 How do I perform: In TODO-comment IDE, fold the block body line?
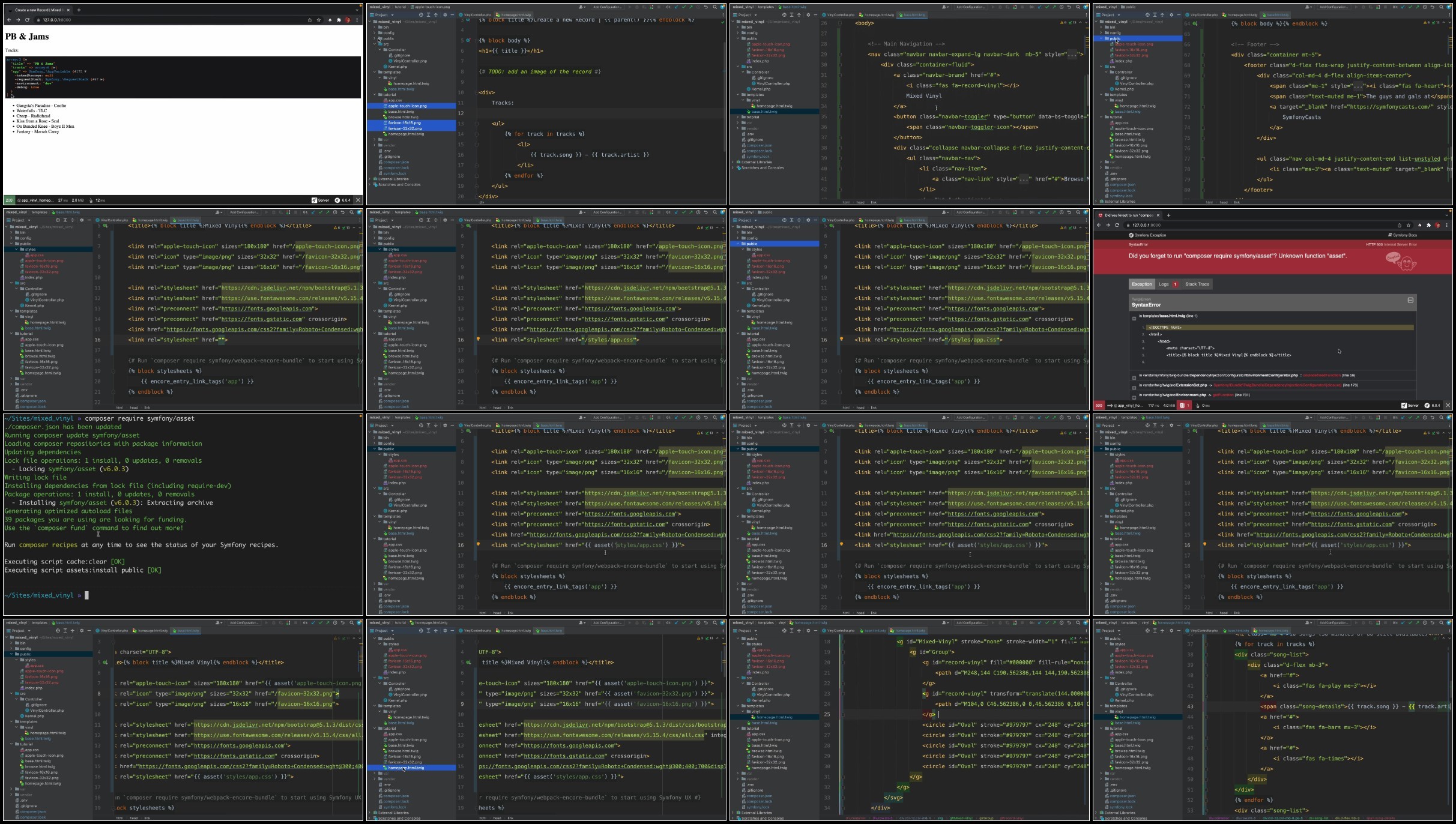[x=477, y=41]
